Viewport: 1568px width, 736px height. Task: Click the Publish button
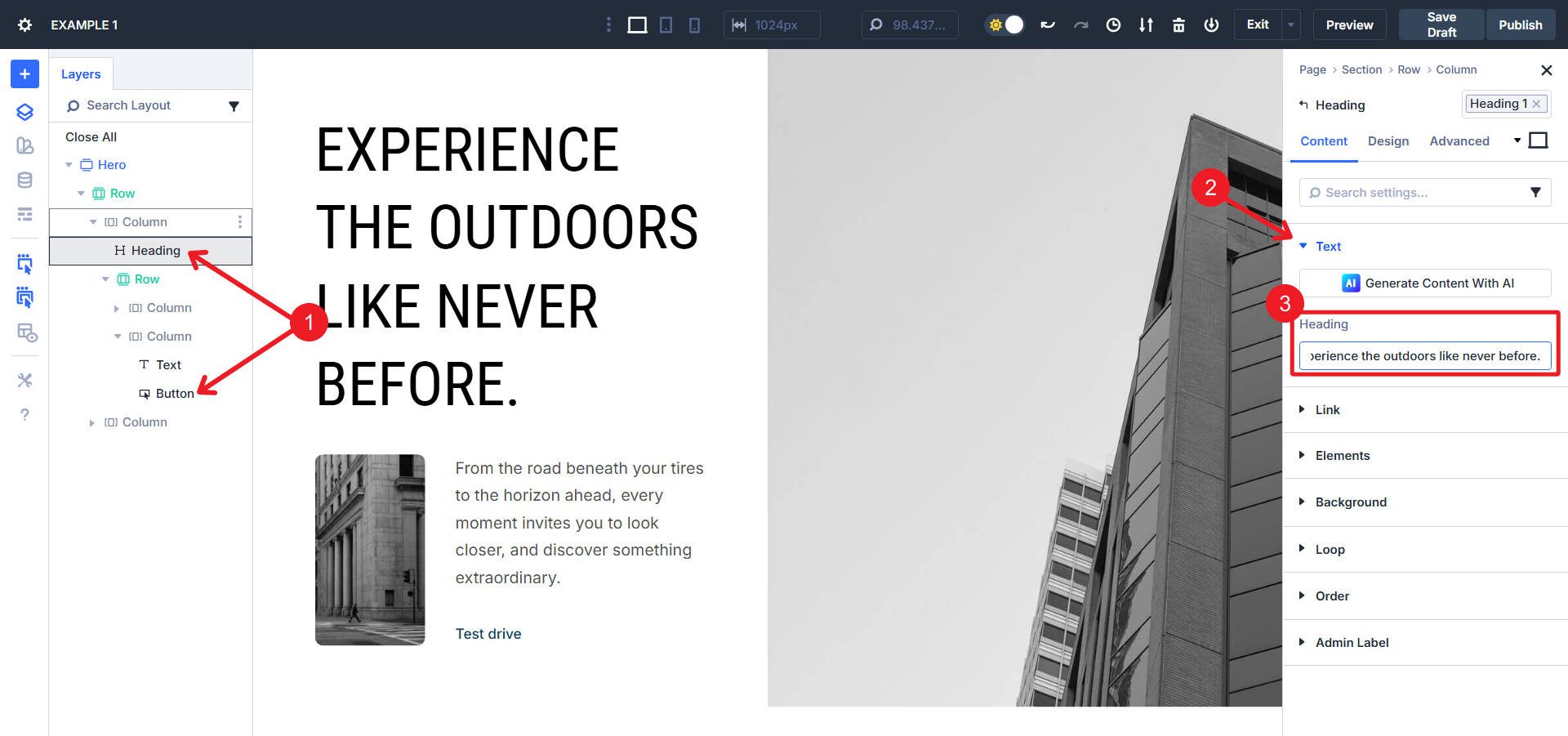tap(1520, 25)
